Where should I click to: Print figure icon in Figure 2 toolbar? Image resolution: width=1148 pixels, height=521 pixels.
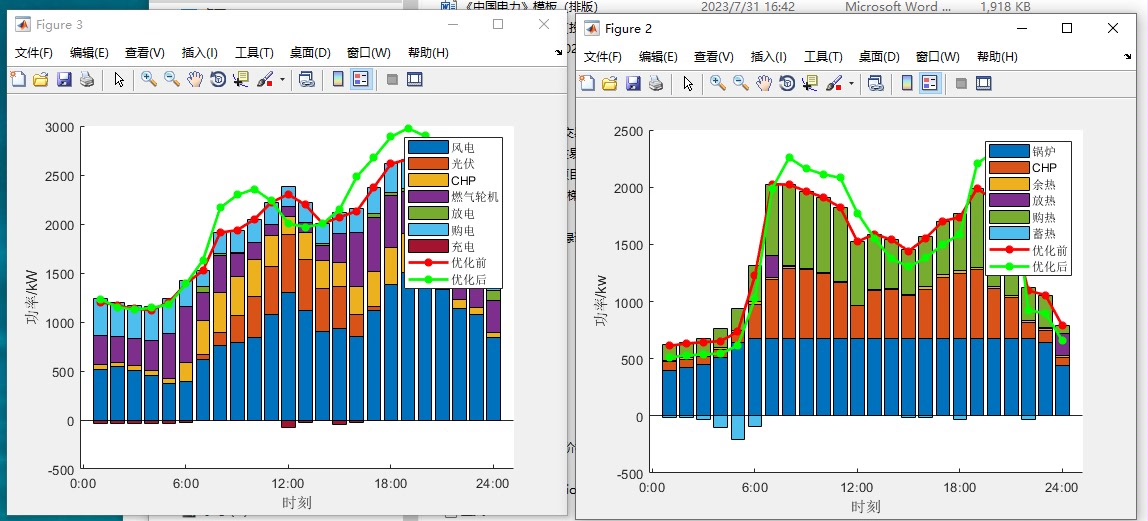655,83
